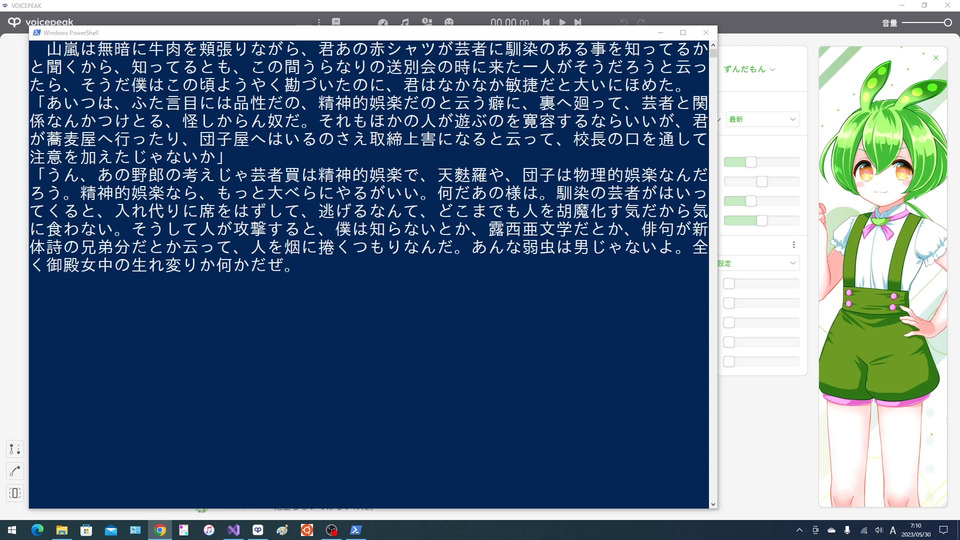This screenshot has height=540, width=960.
Task: Switch to PowerShell taskbar icon
Action: 356,530
